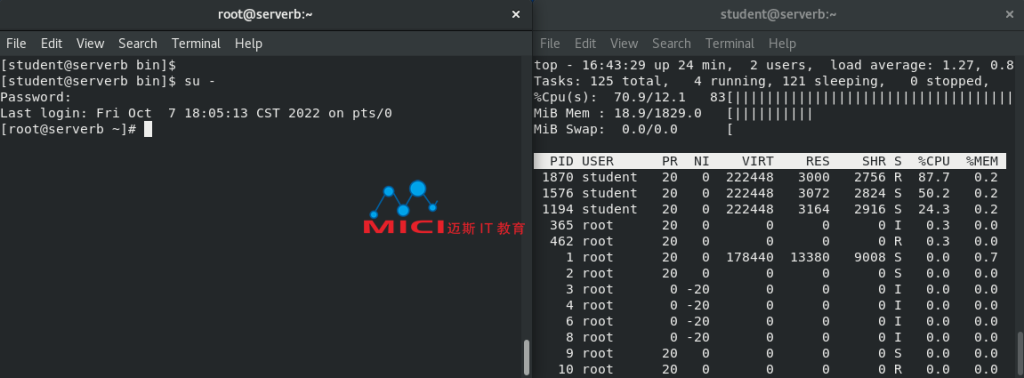Click the 50.2 %CPU value

click(934, 193)
